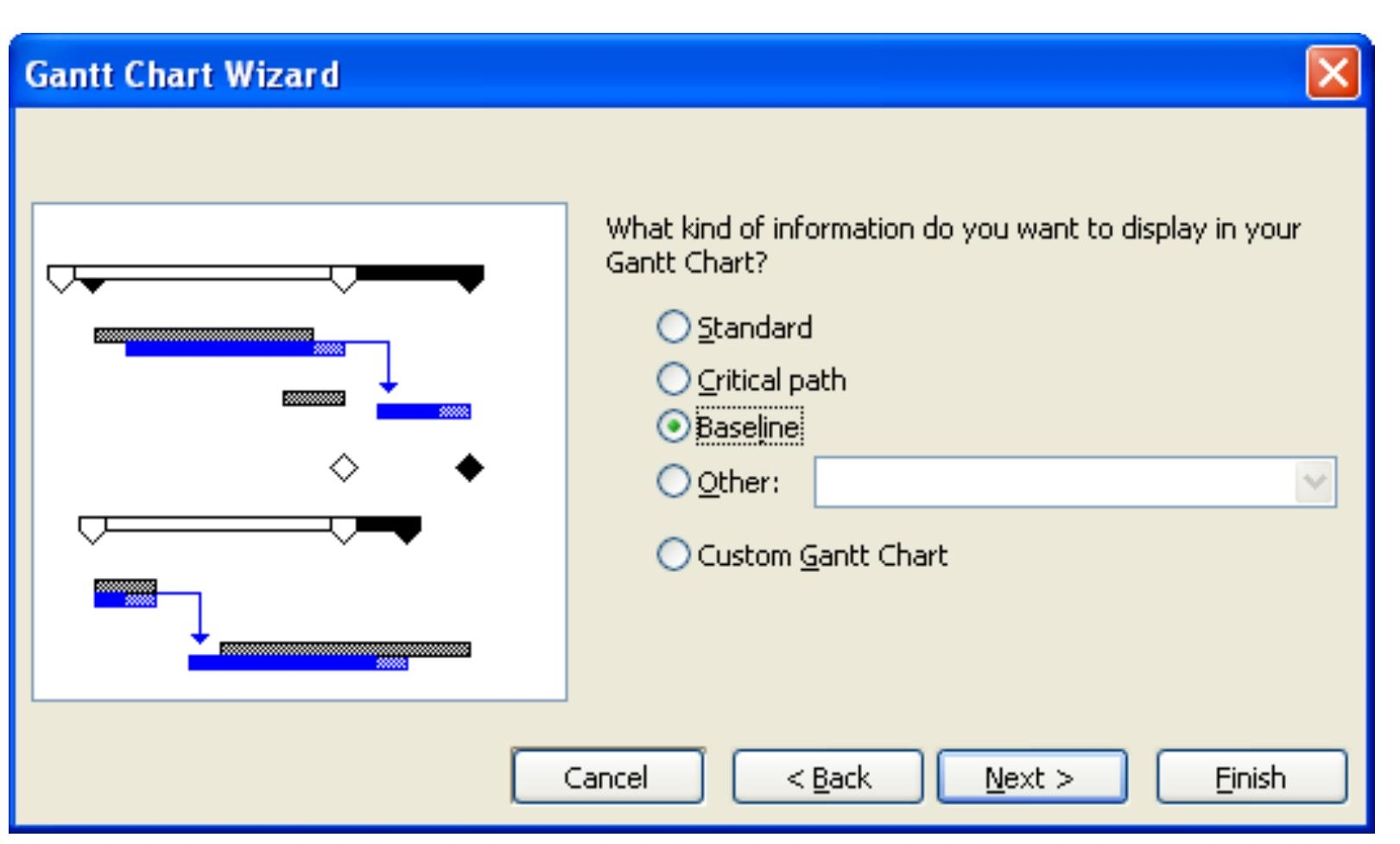This screenshot has width=1400, height=844.
Task: Click the white diamond milestone in preview
Action: pos(344,468)
